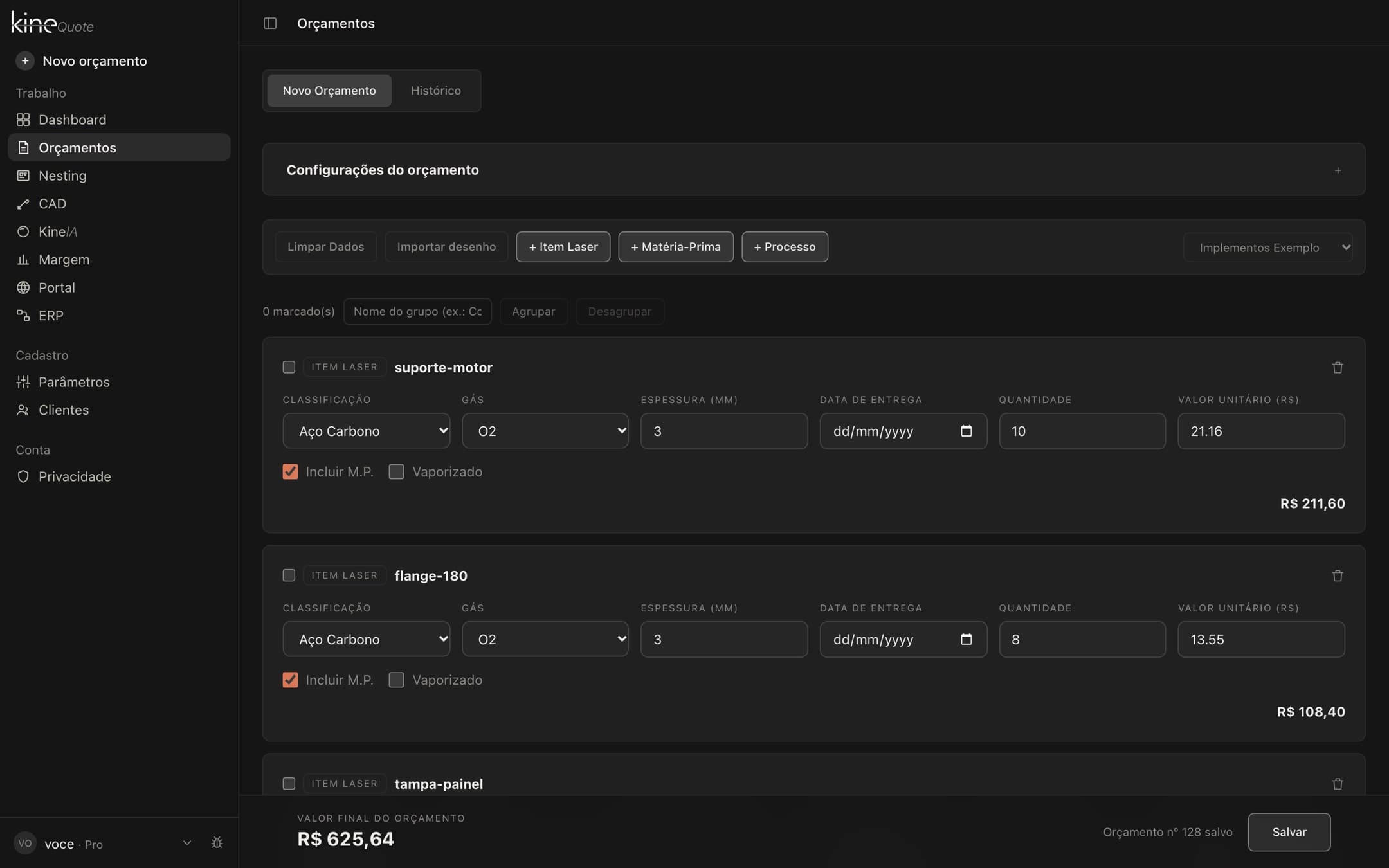Open Parâmetros sliders icon
The height and width of the screenshot is (868, 1389).
pyautogui.click(x=23, y=382)
